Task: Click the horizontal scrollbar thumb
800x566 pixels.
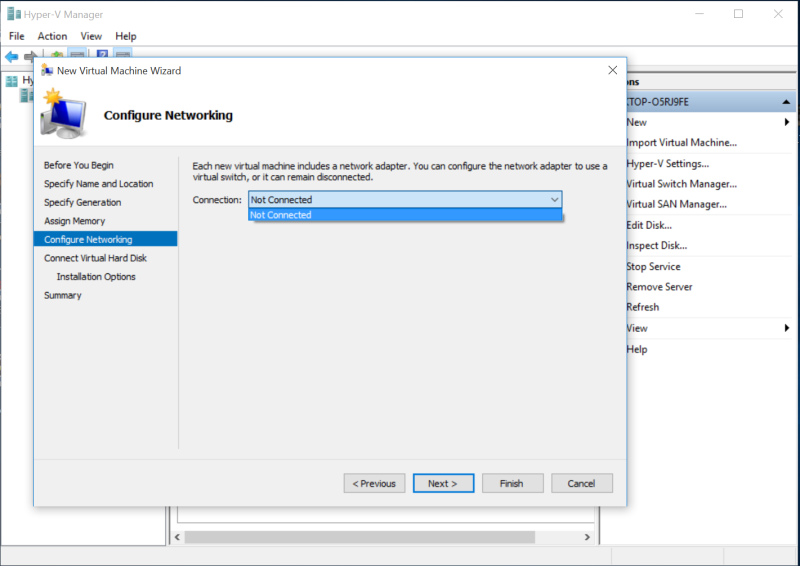Action: click(x=360, y=537)
